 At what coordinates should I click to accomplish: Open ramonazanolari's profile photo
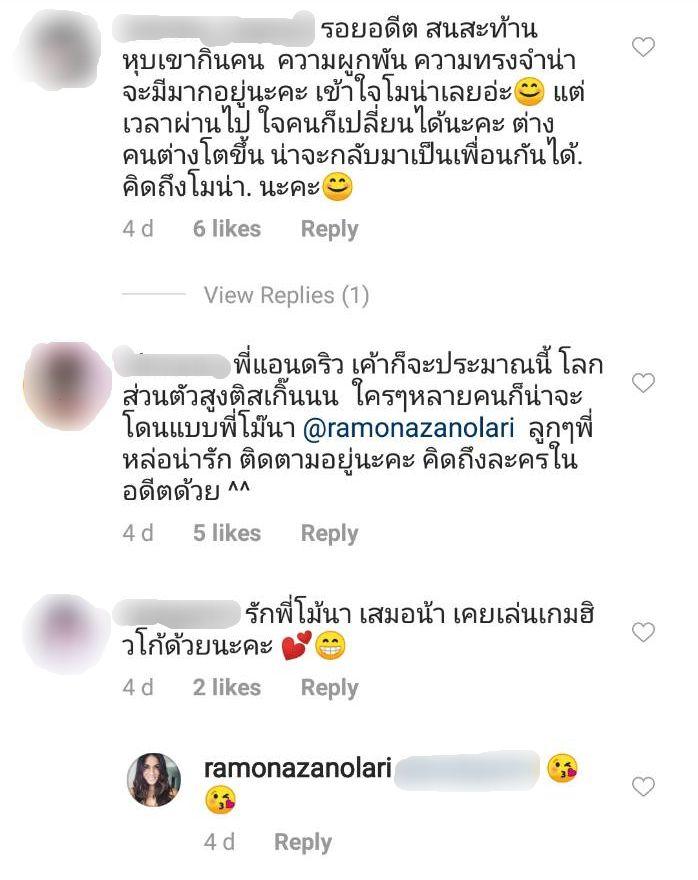154,780
